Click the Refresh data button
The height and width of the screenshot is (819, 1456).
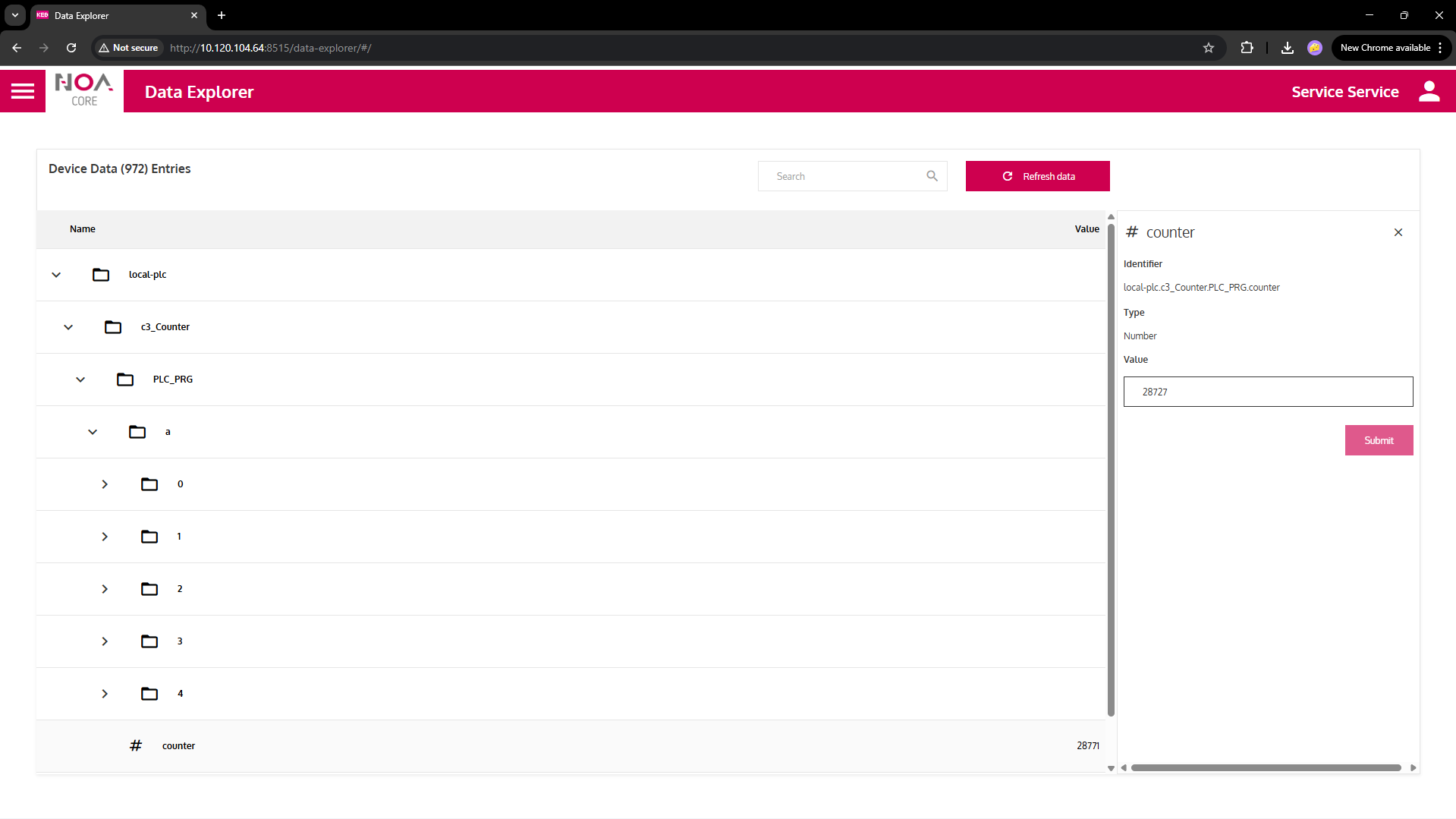tap(1037, 176)
